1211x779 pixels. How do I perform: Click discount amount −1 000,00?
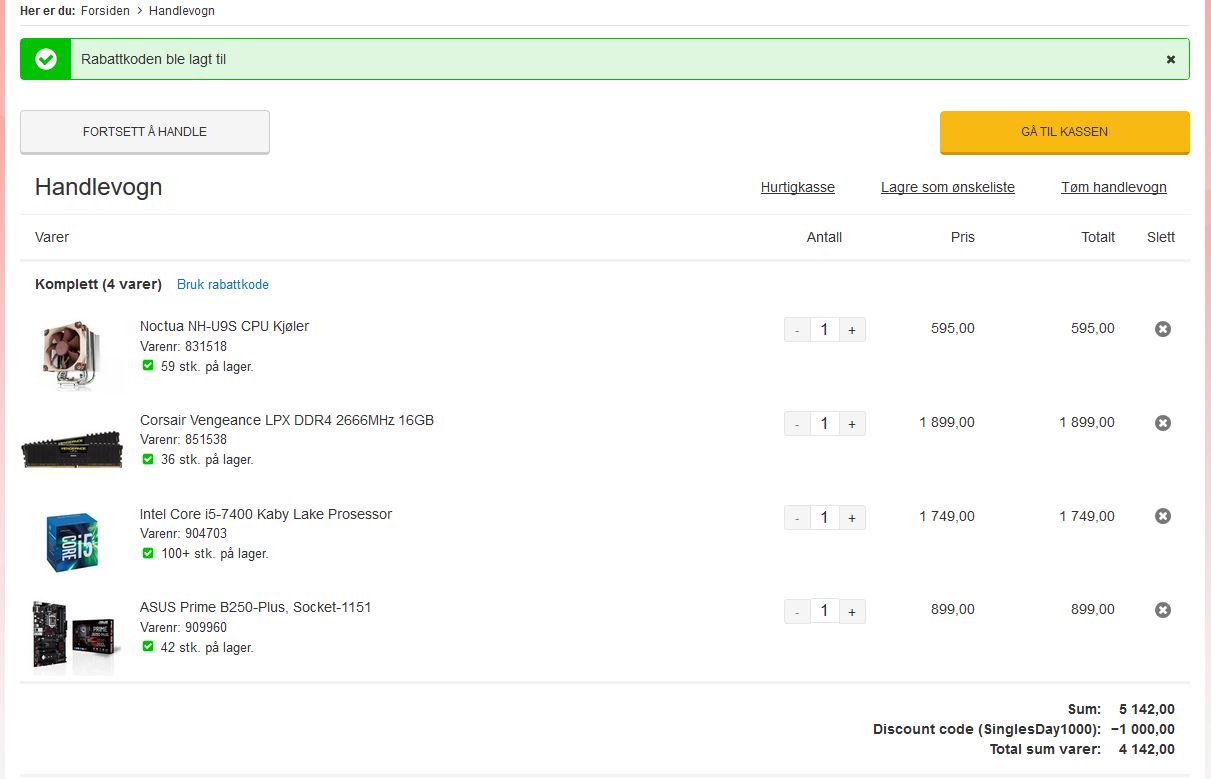click(x=1142, y=729)
